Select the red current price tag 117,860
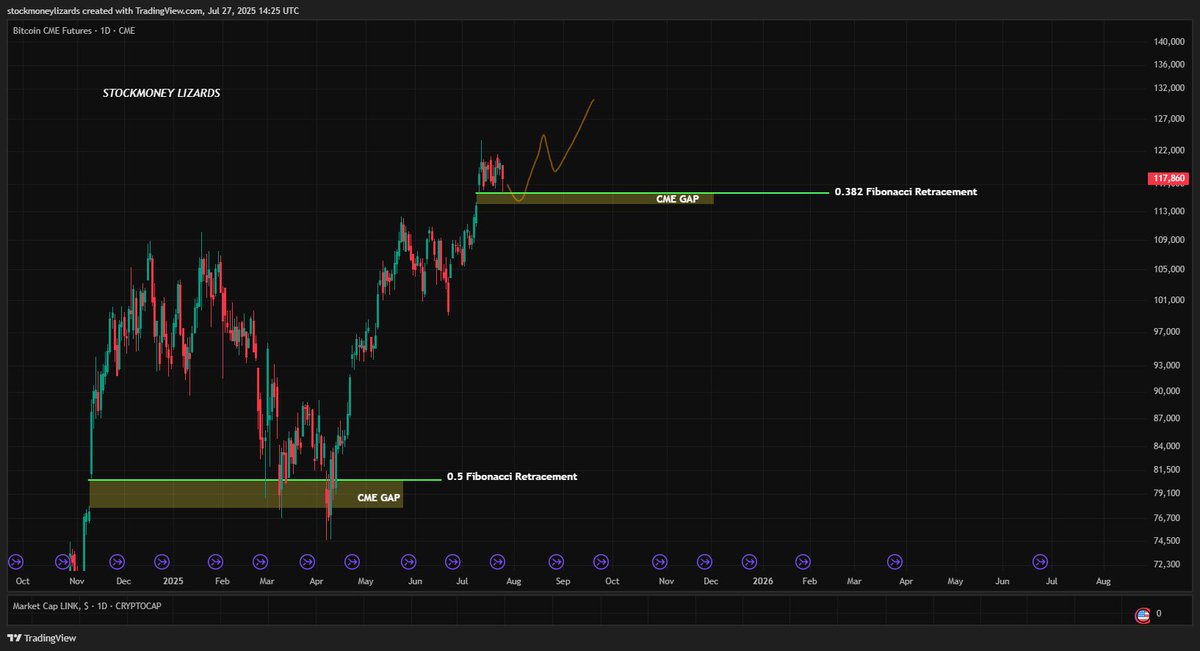 click(1166, 179)
